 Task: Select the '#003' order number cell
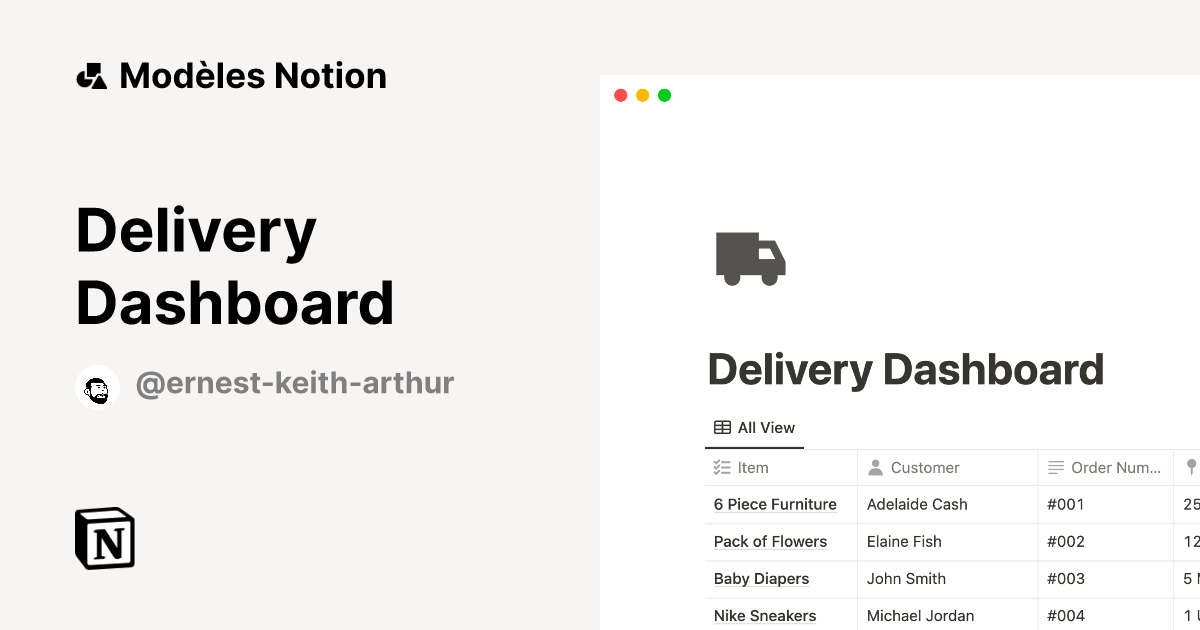(x=1066, y=578)
